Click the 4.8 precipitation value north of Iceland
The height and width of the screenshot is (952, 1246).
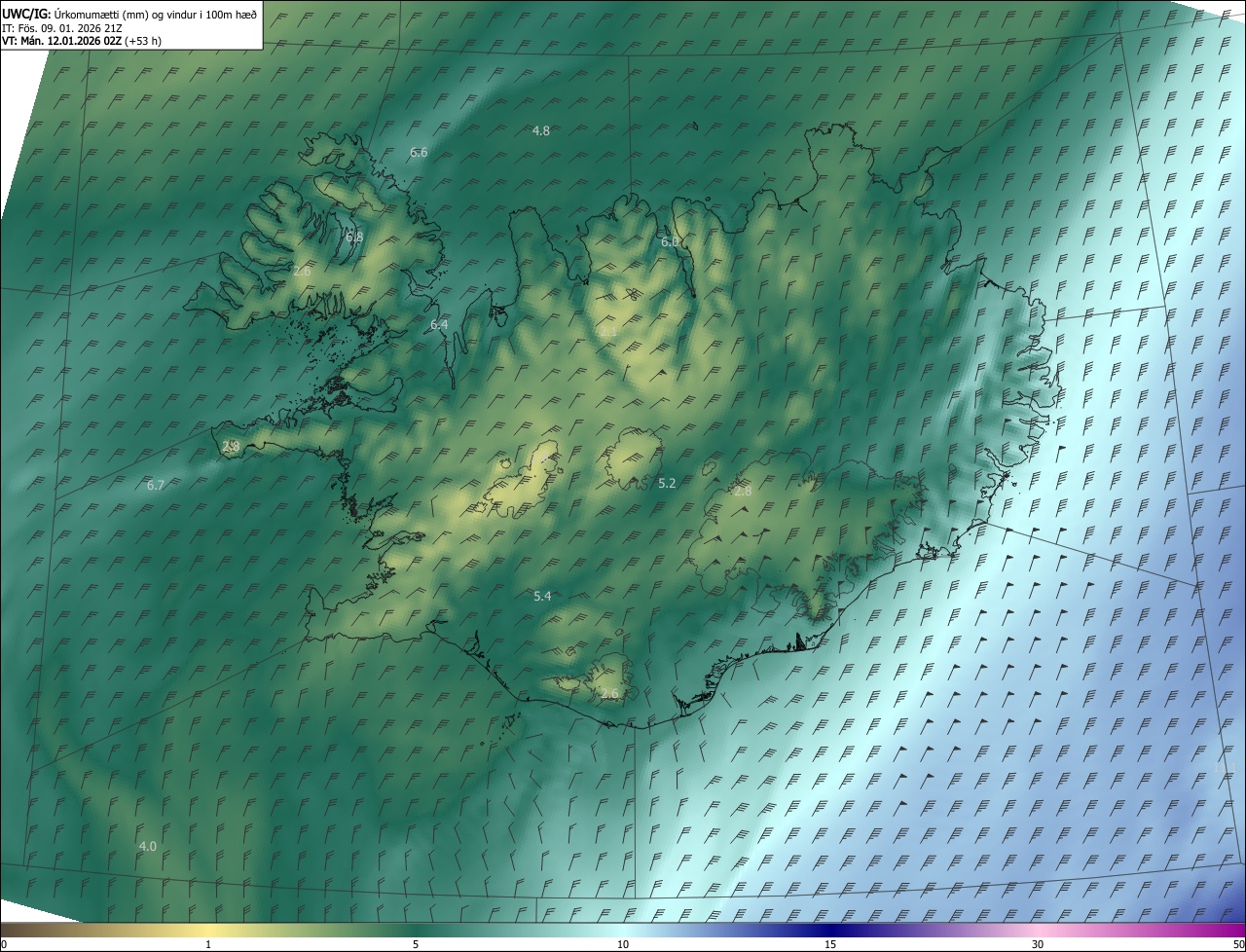pos(541,130)
